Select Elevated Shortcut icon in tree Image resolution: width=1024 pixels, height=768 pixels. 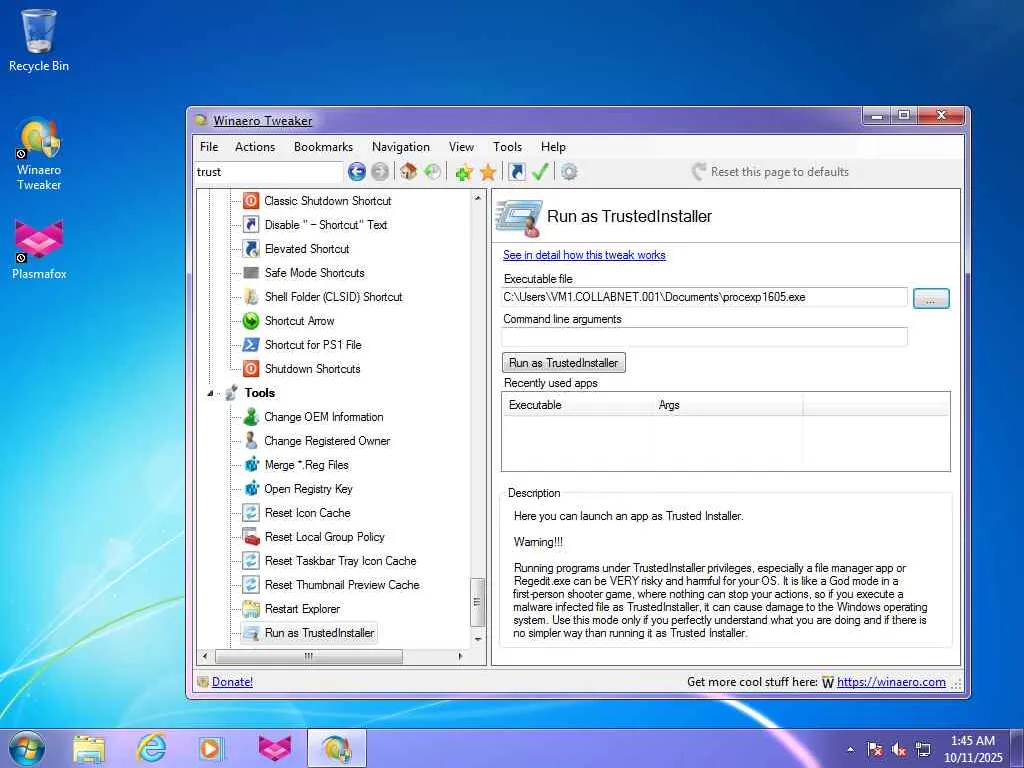pyautogui.click(x=251, y=249)
